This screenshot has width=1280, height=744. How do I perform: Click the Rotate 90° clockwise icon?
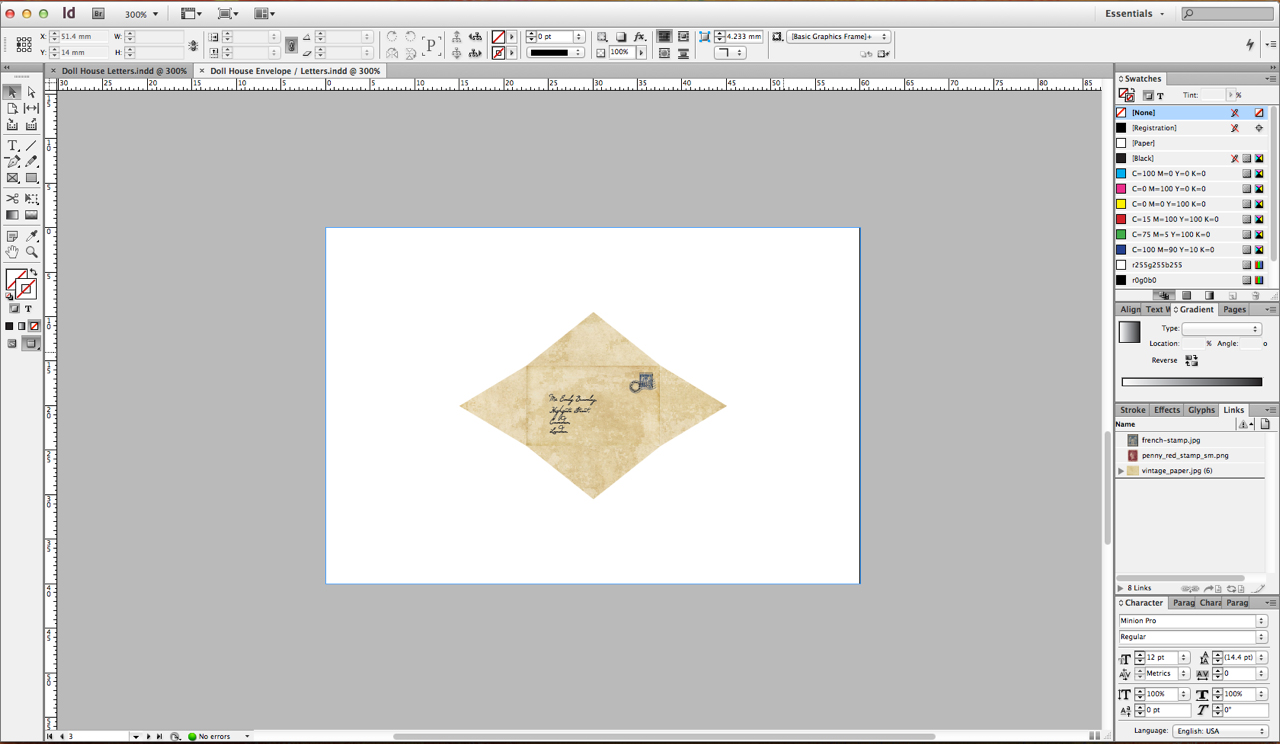[392, 37]
